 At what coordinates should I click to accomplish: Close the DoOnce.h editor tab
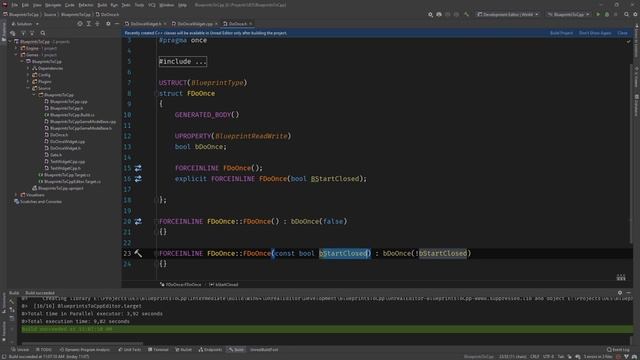tap(251, 24)
